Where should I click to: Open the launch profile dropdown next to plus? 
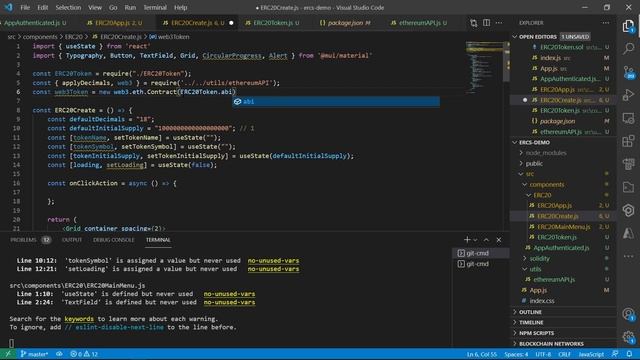click(475, 240)
